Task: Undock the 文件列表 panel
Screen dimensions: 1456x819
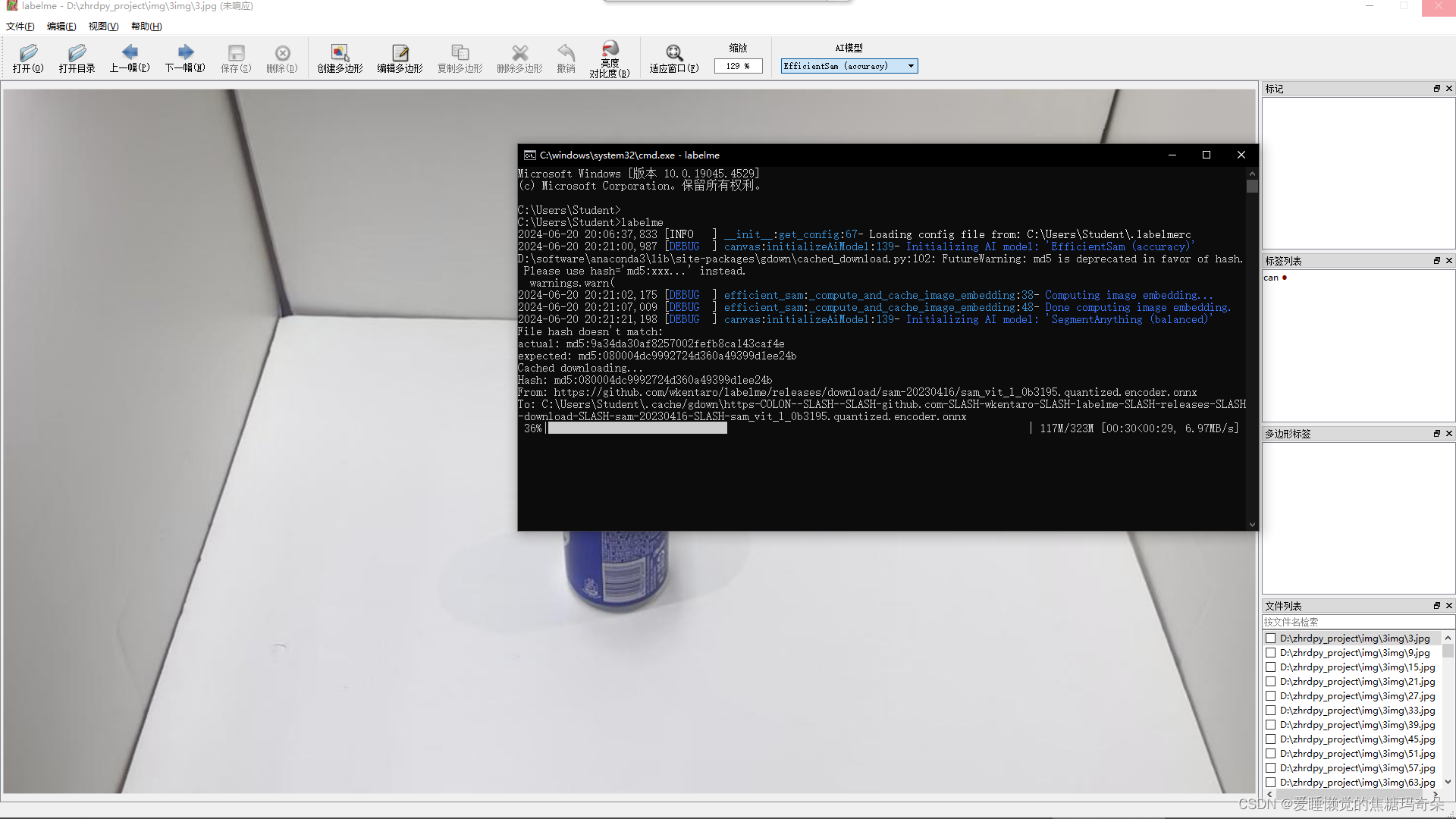Action: click(1436, 606)
